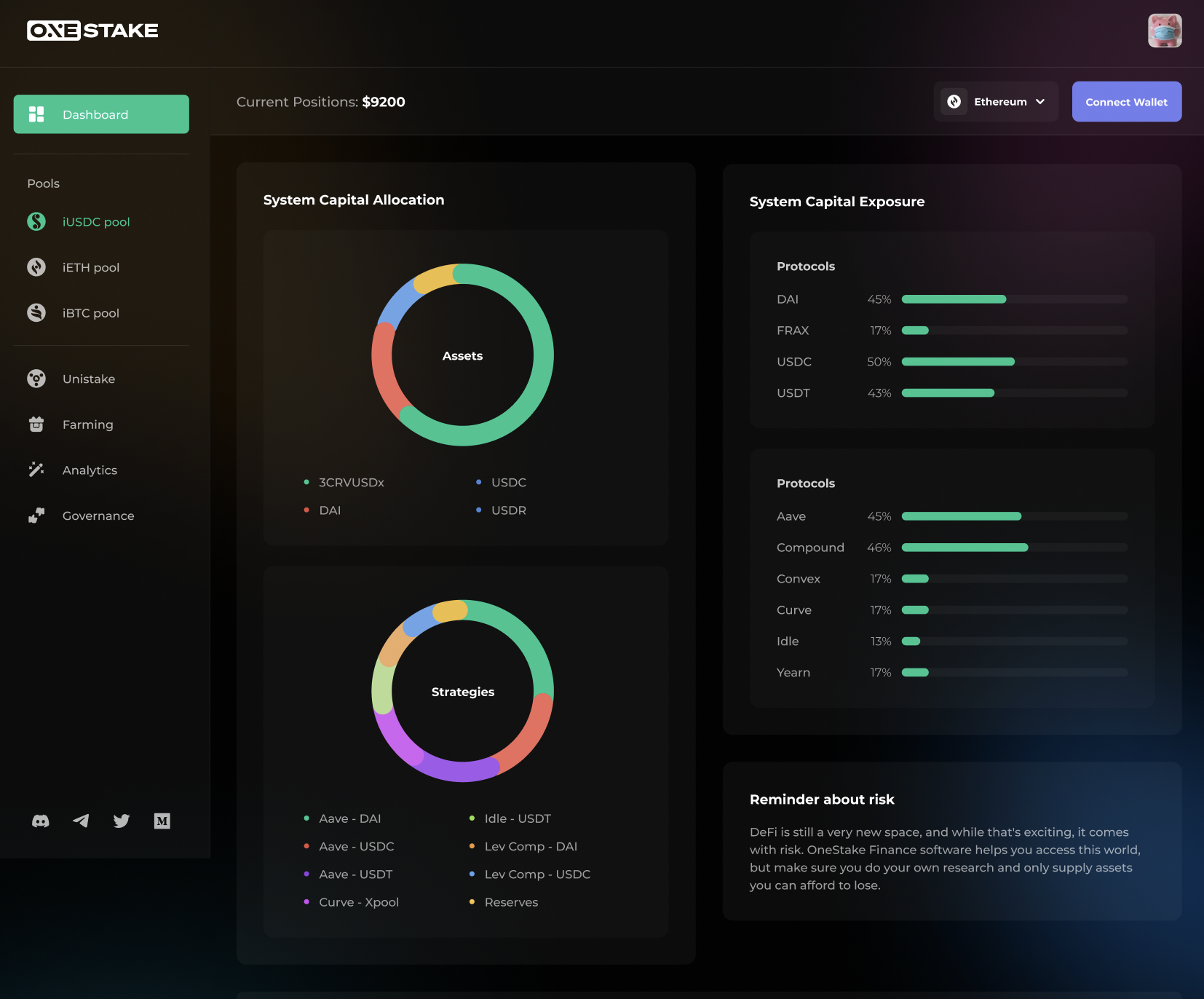Screen dimensions: 1204x999
Task: Open the Analytics page
Action: click(90, 470)
